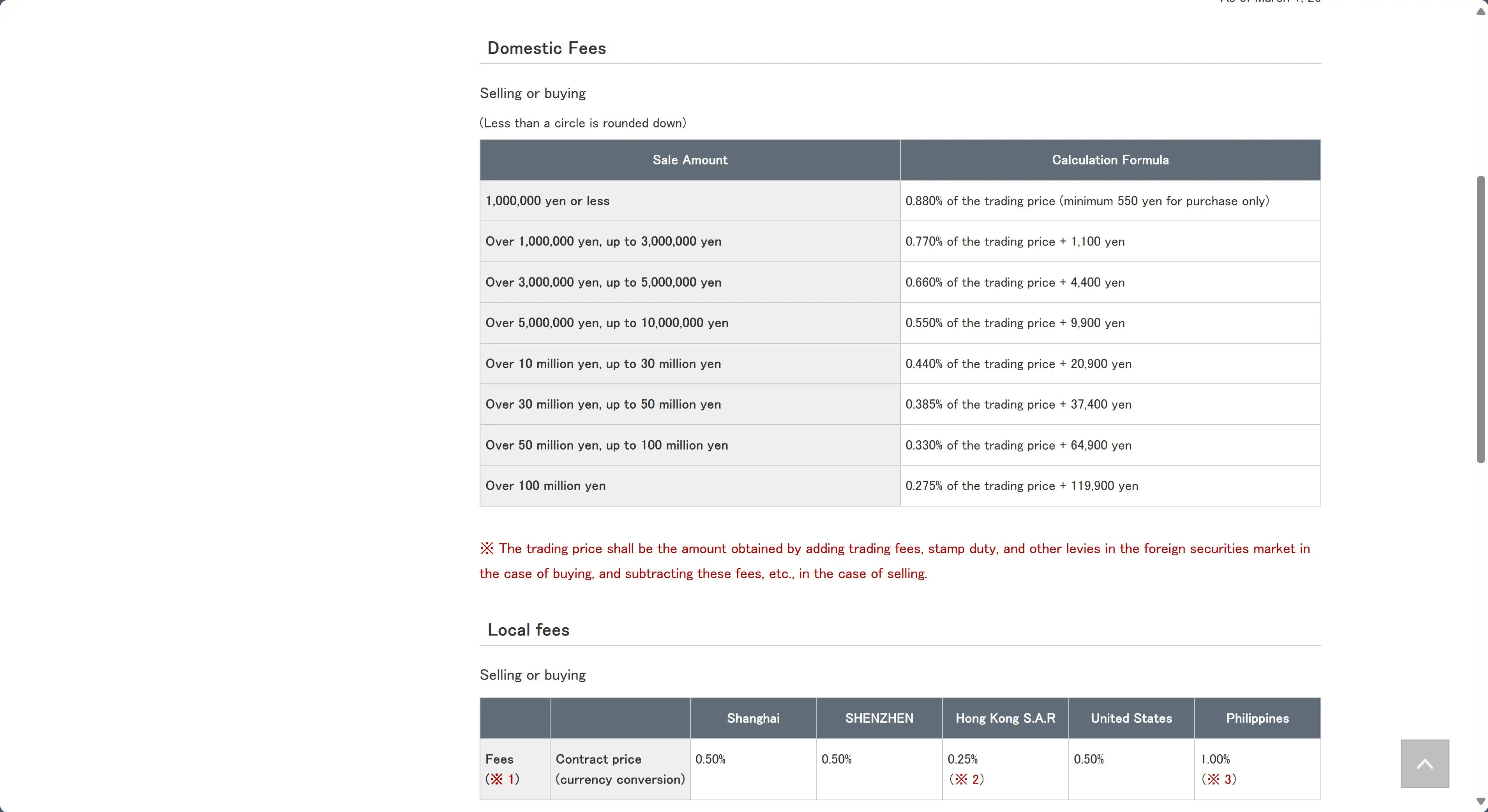This screenshot has width=1488, height=812.
Task: Click the Hong Kong 0.25% (※ 2) cell
Action: click(1005, 769)
